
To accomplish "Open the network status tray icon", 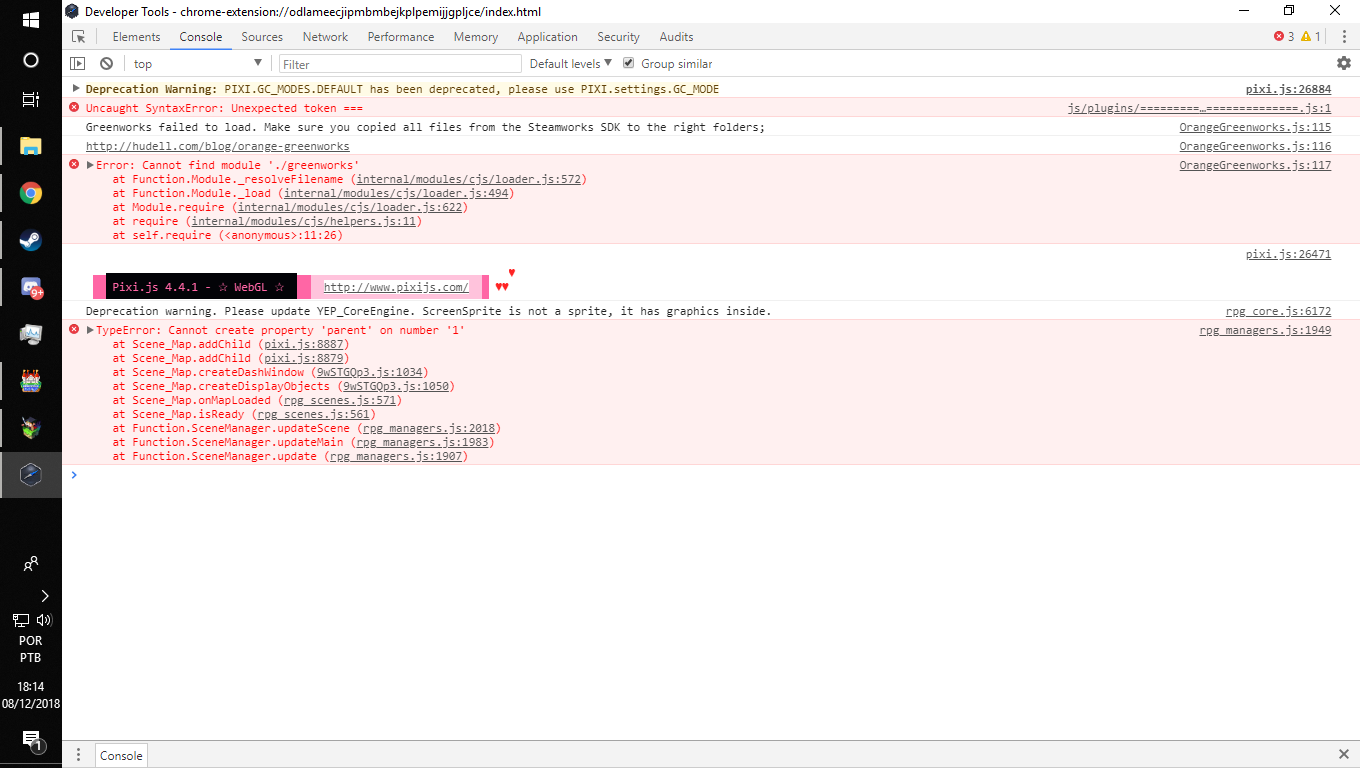I will [x=21, y=620].
